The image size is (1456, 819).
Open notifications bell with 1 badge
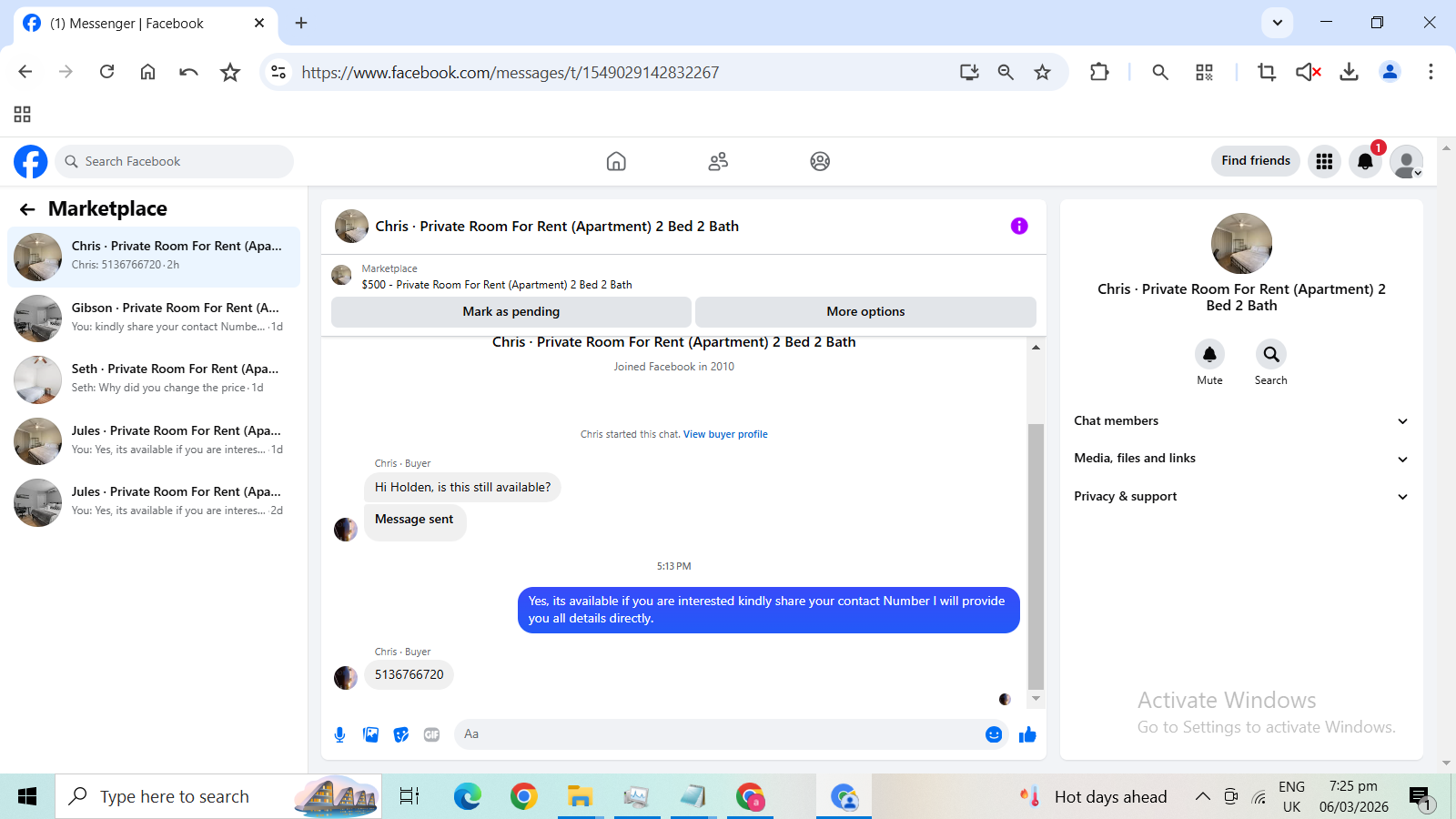pyautogui.click(x=1365, y=161)
